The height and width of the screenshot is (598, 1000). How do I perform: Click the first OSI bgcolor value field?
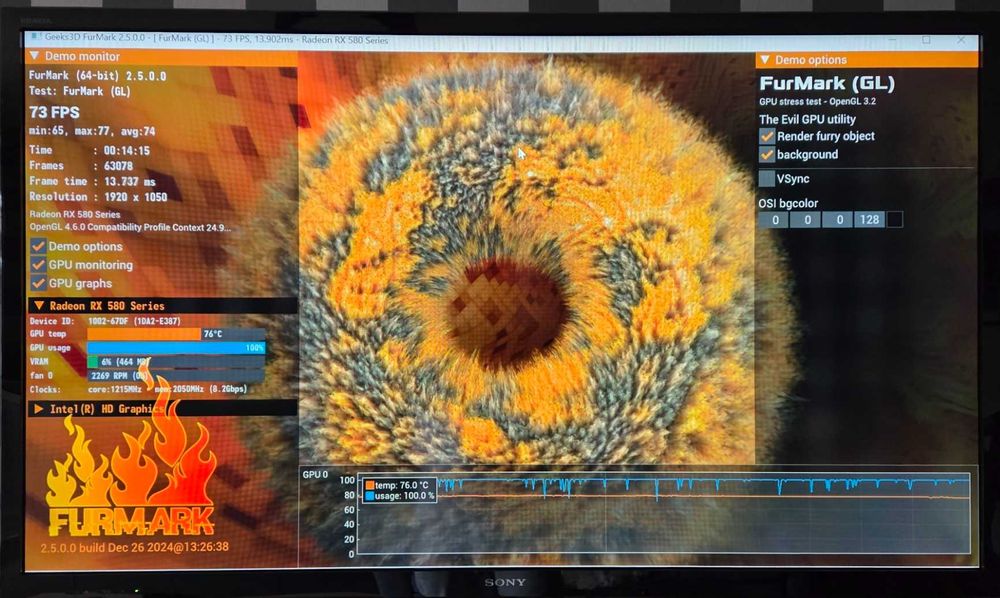[773, 220]
